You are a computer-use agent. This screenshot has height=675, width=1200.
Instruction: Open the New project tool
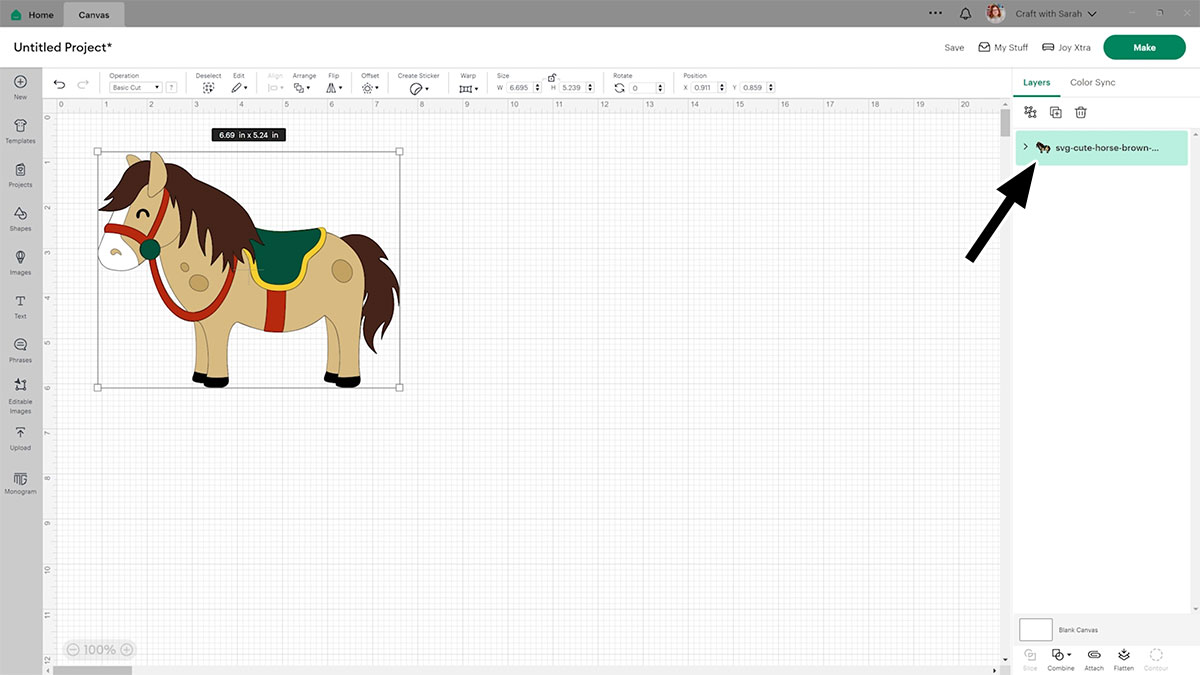tap(20, 87)
